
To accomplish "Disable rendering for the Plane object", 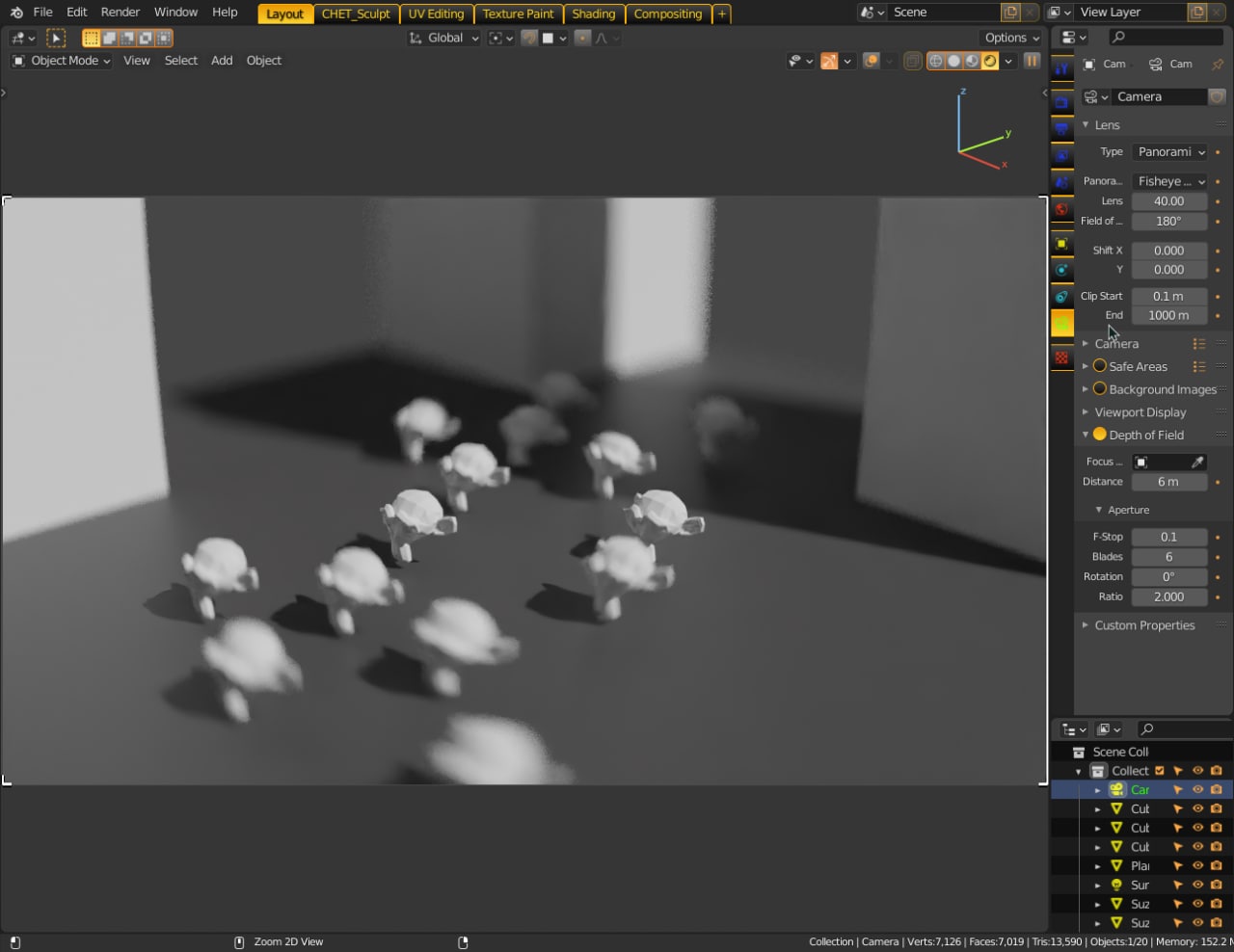I will [x=1217, y=865].
